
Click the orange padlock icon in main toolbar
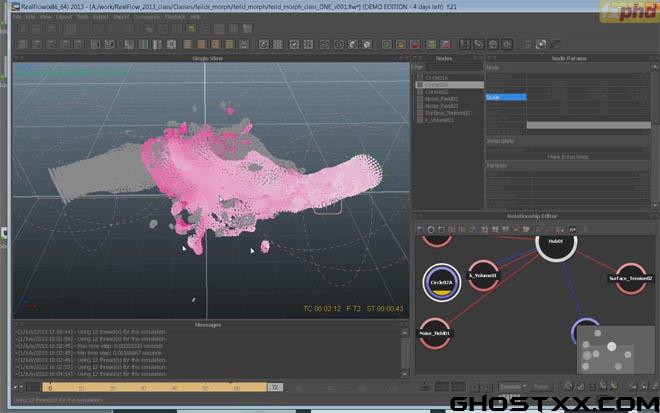(401, 44)
